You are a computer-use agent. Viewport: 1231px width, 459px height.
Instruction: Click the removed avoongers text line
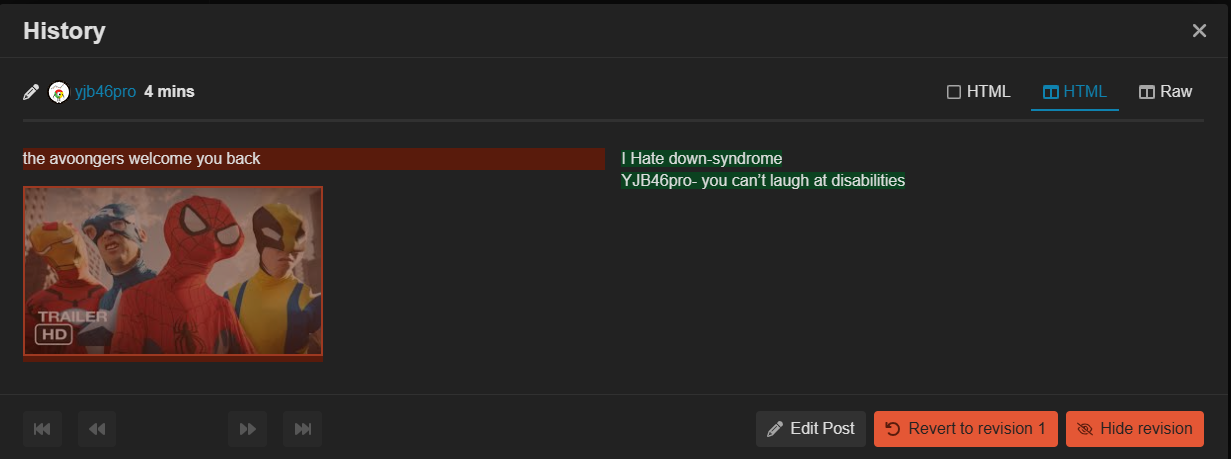point(142,158)
